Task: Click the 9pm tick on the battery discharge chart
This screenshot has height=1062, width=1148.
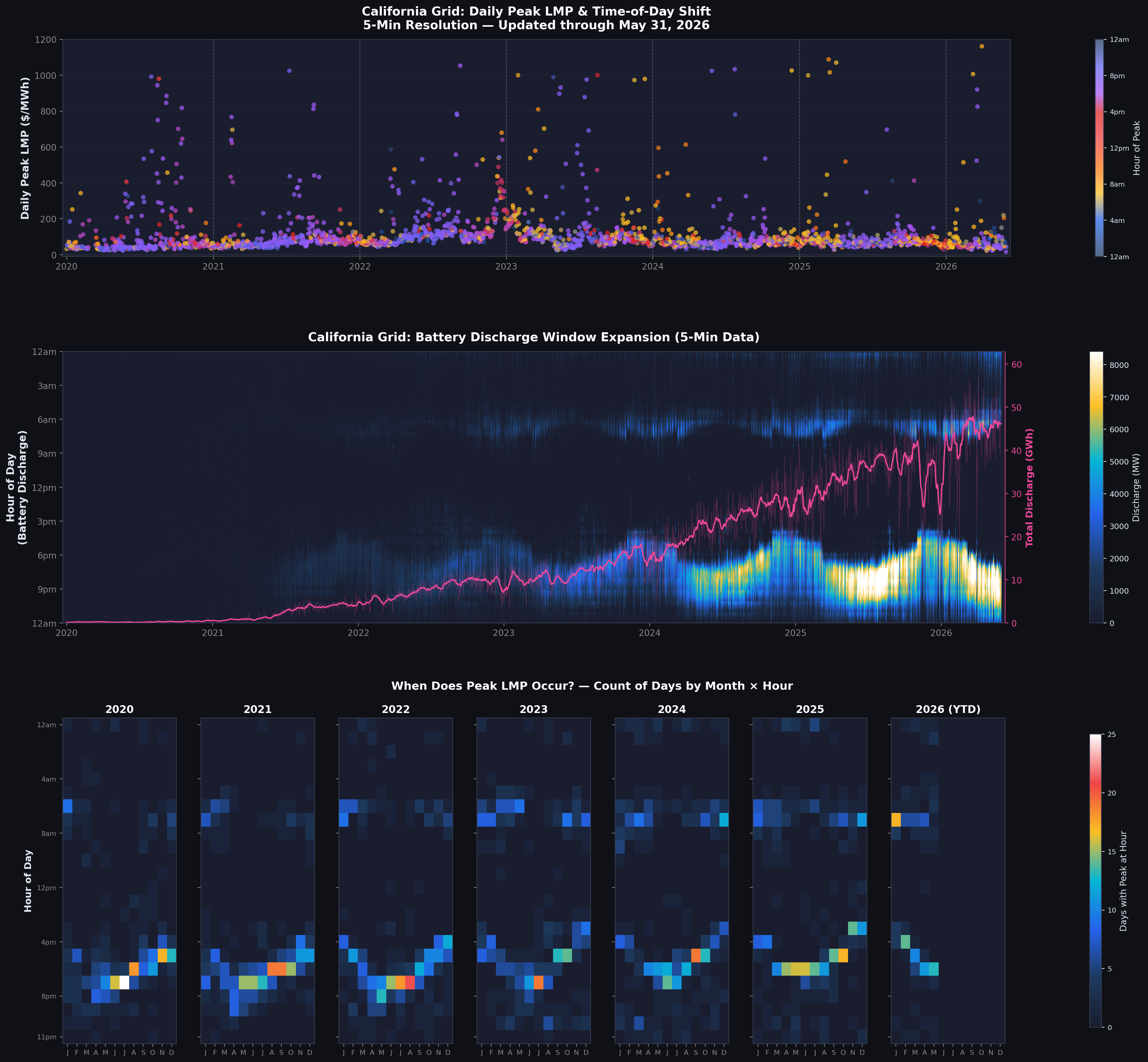Action: click(x=47, y=589)
